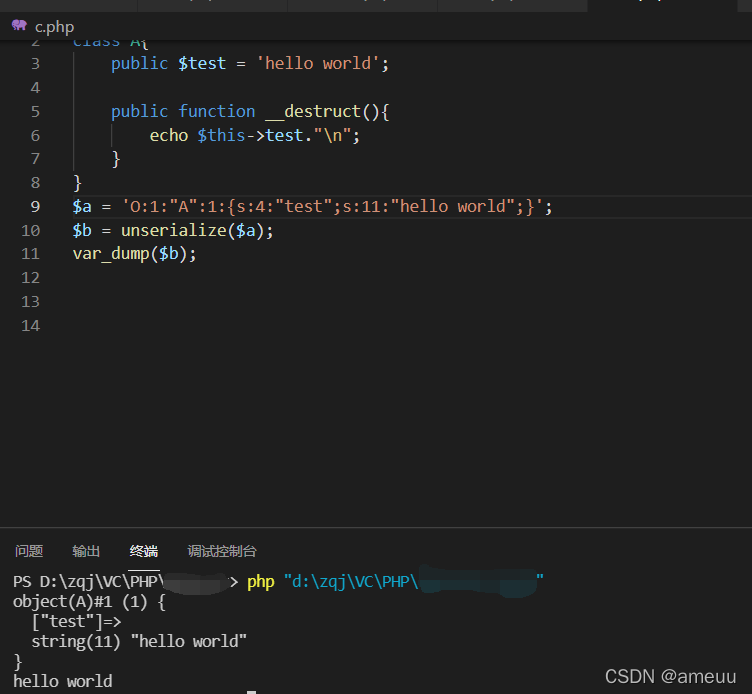
Task: Click line number 3 in the gutter
Action: click(35, 64)
